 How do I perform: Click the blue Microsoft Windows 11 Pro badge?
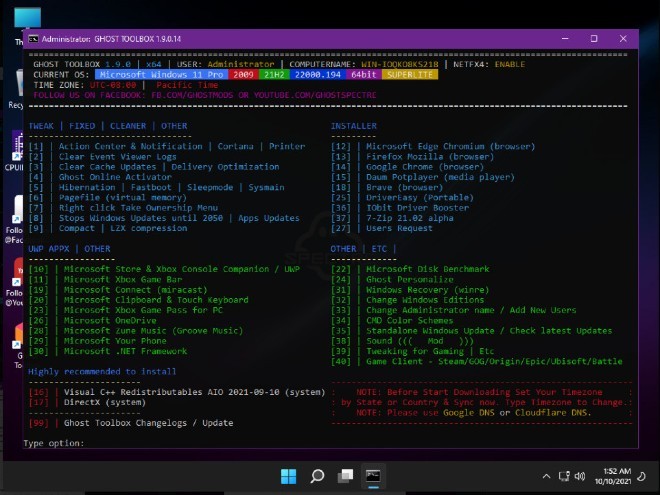coord(159,75)
